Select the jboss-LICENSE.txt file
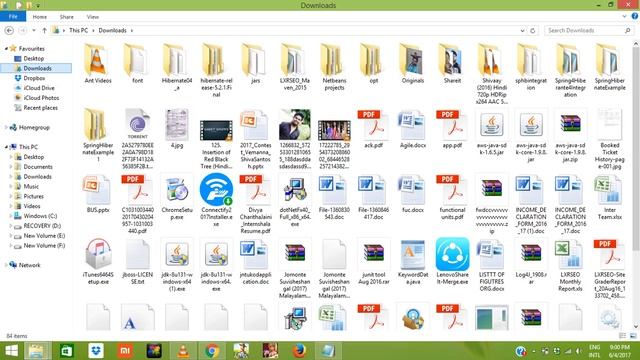 [x=138, y=261]
